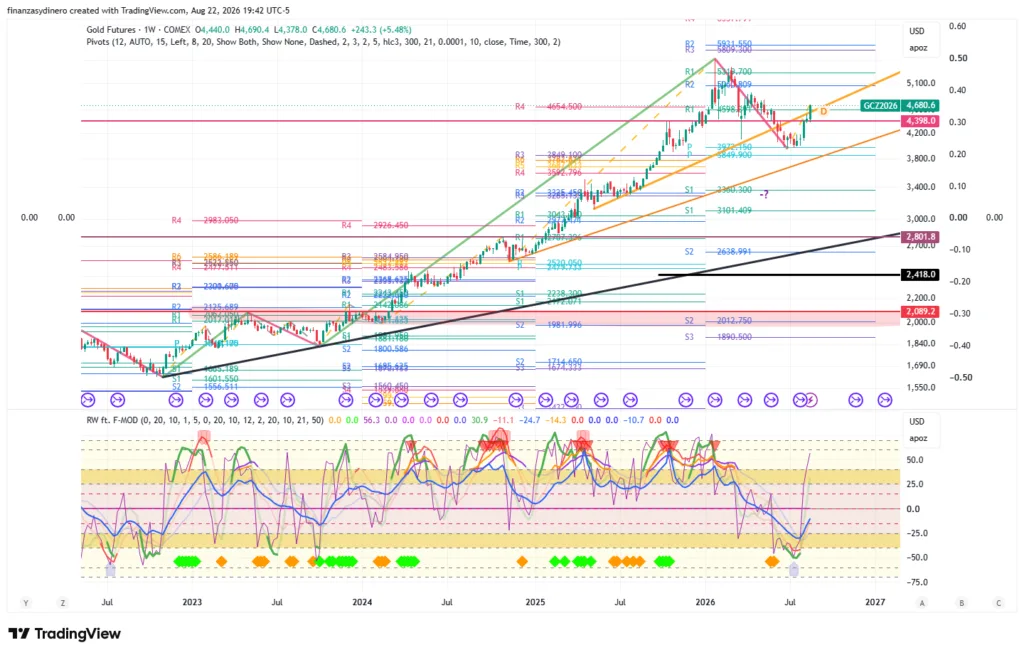Image resolution: width=1024 pixels, height=655 pixels.
Task: Click the 2024 time axis label
Action: pos(362,602)
